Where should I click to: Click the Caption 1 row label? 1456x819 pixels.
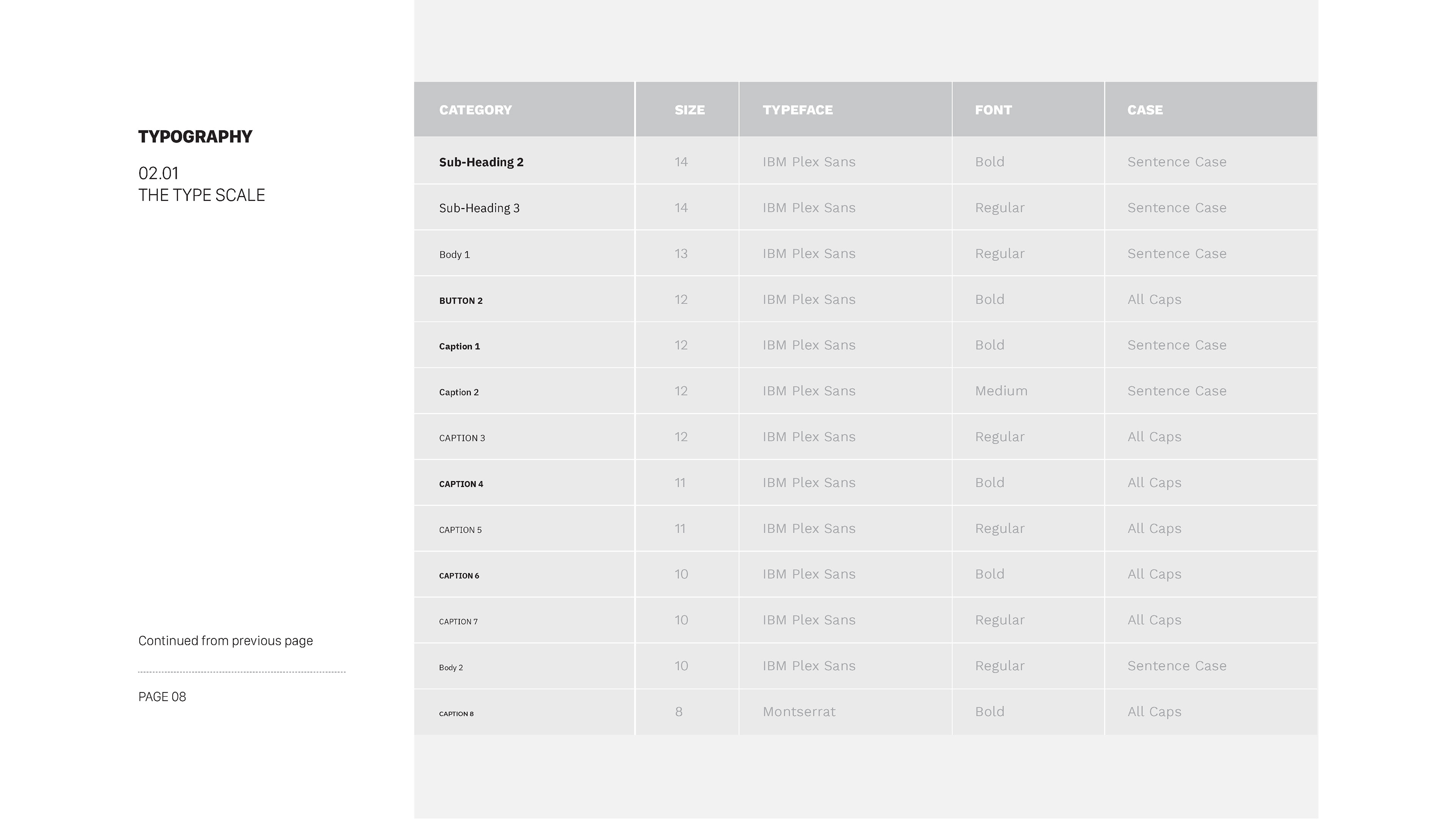tap(460, 347)
